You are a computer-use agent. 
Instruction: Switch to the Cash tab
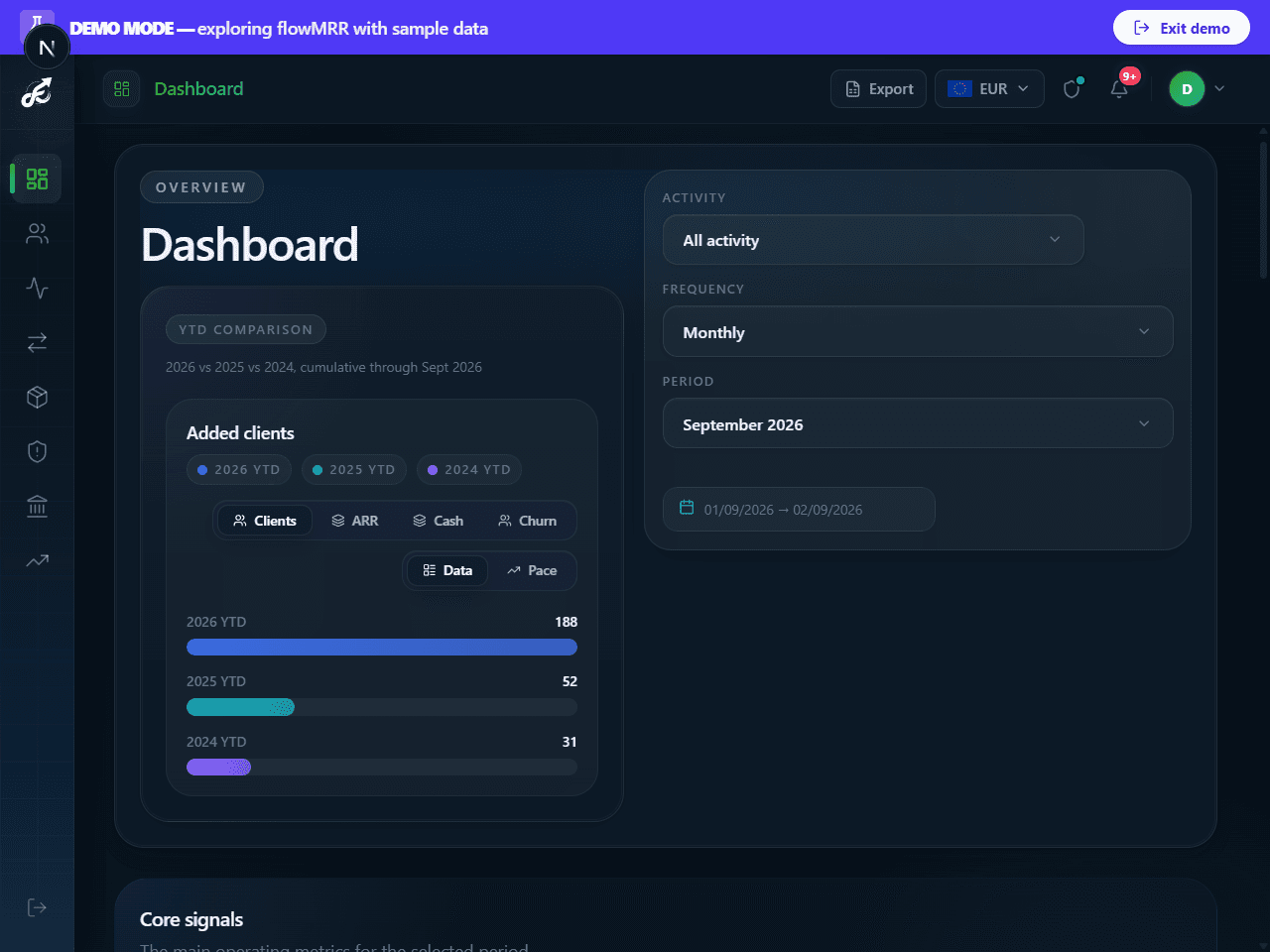pyautogui.click(x=439, y=521)
